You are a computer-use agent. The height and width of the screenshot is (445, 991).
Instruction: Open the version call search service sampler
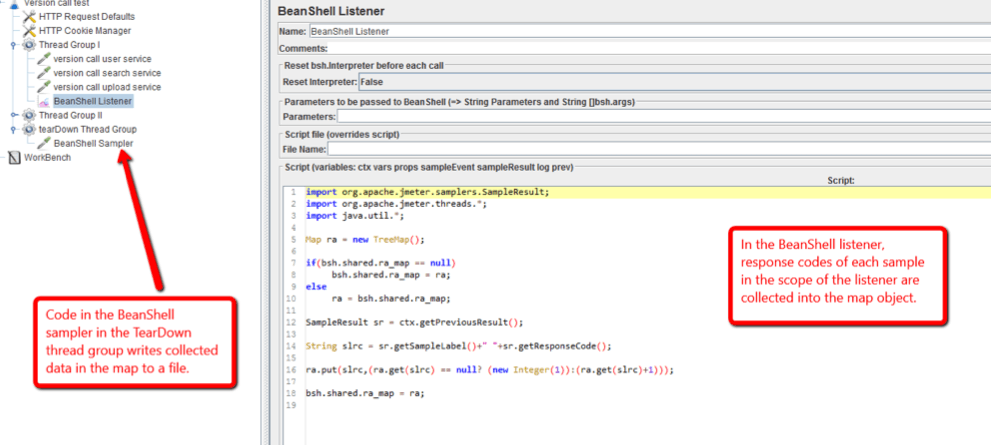[107, 73]
